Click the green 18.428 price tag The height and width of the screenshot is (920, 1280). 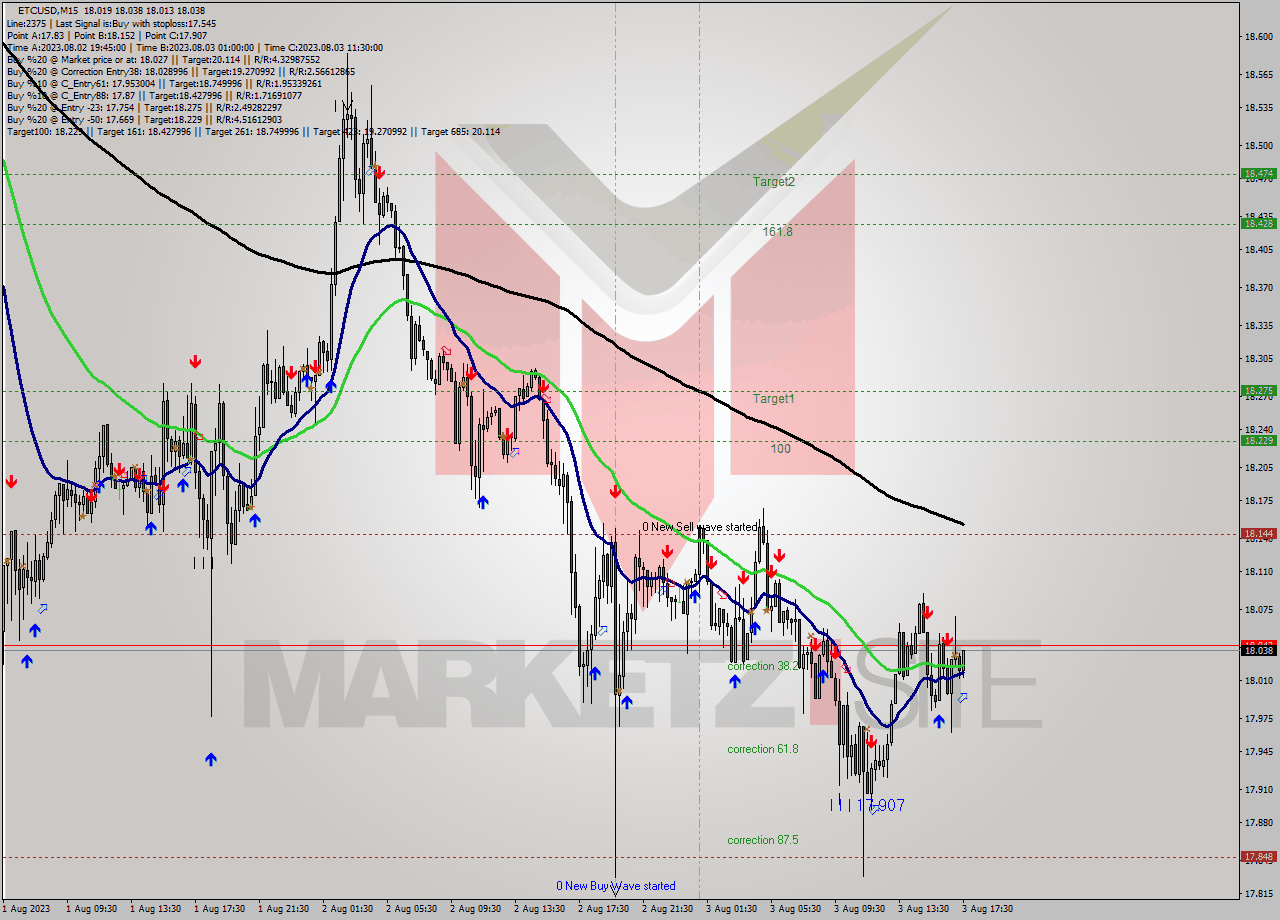1258,224
